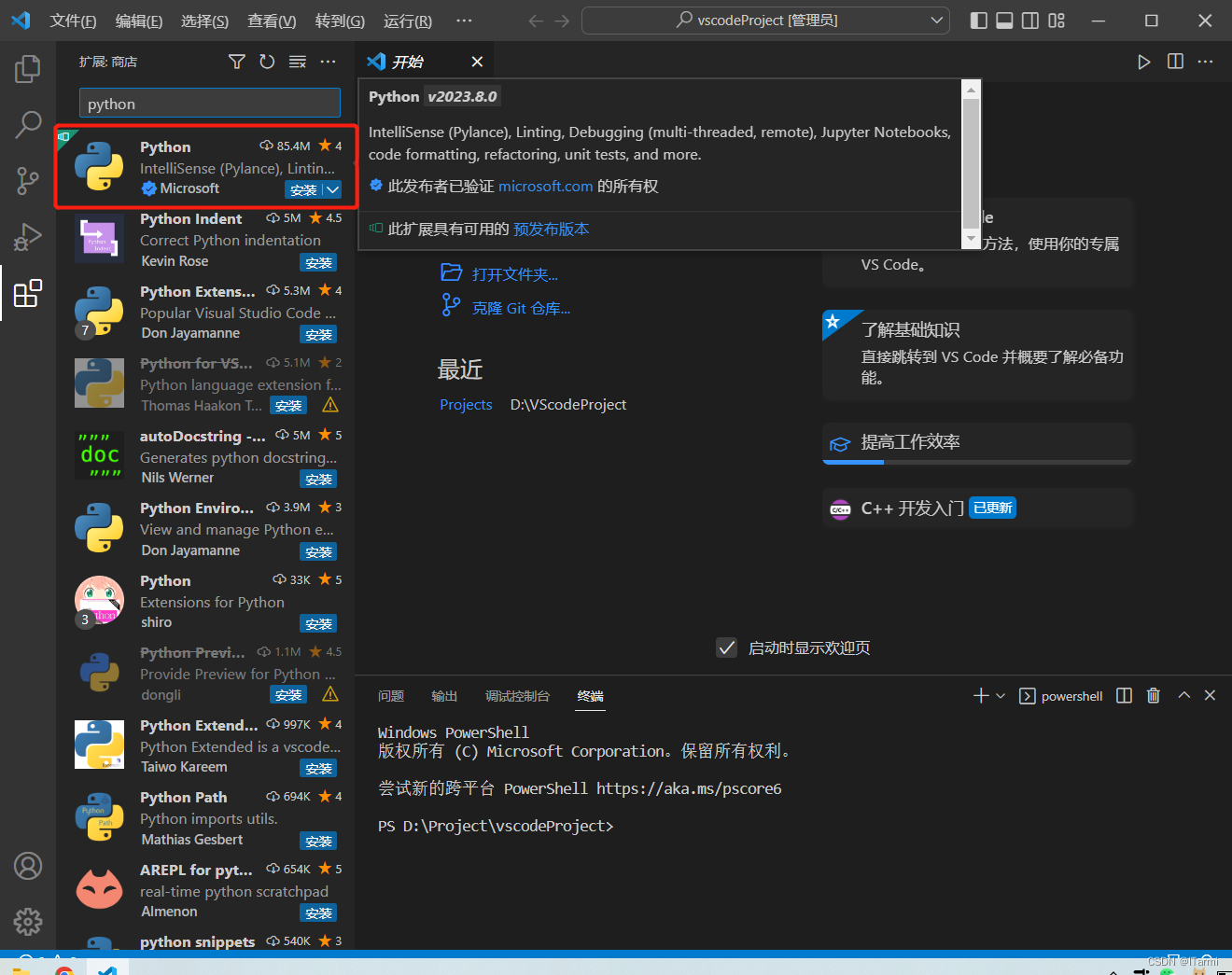This screenshot has width=1232, height=975.
Task: Open editor more actions ellipsis
Action: pos(1206,62)
